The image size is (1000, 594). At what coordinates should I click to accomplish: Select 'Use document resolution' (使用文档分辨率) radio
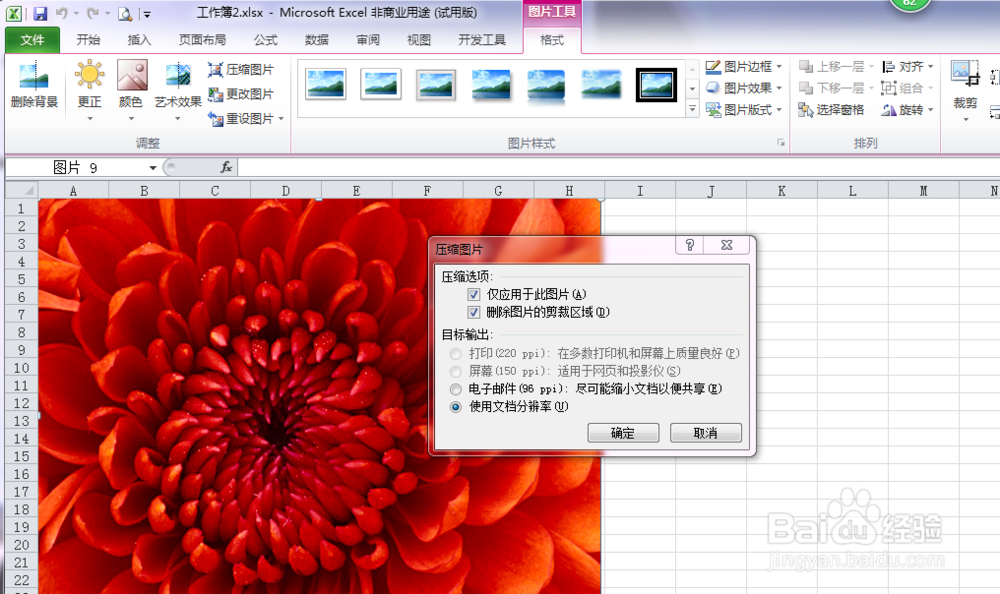coord(455,407)
